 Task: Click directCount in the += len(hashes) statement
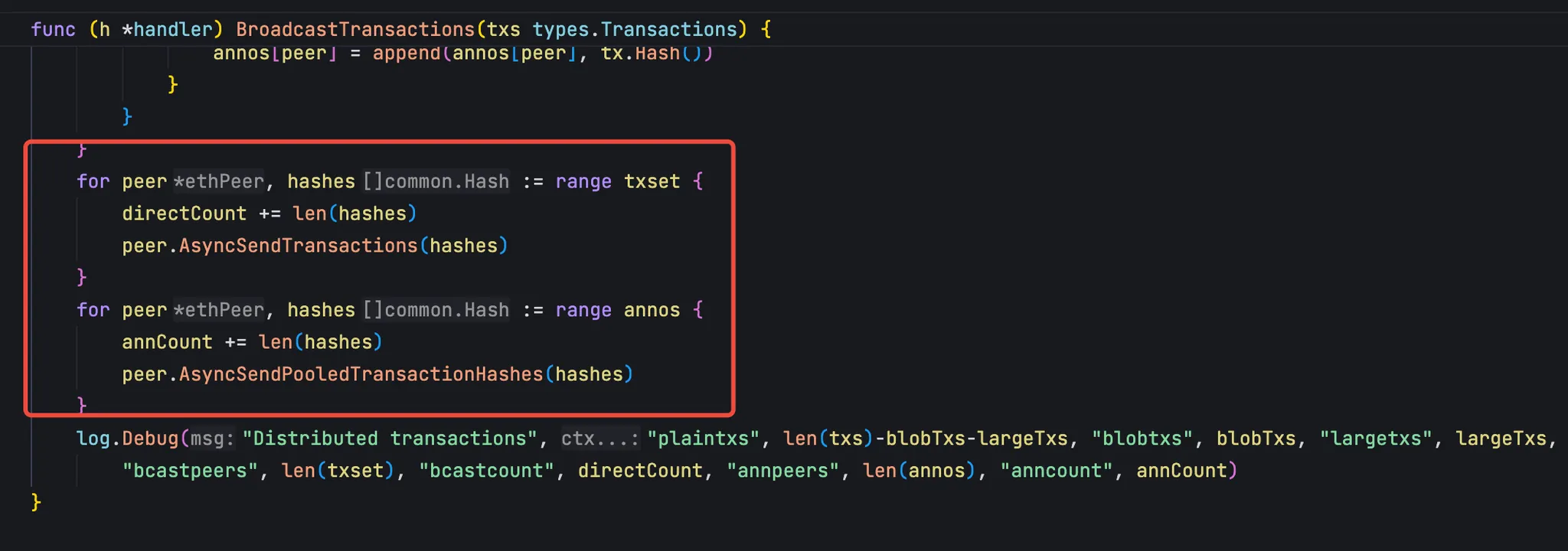pyautogui.click(x=184, y=214)
